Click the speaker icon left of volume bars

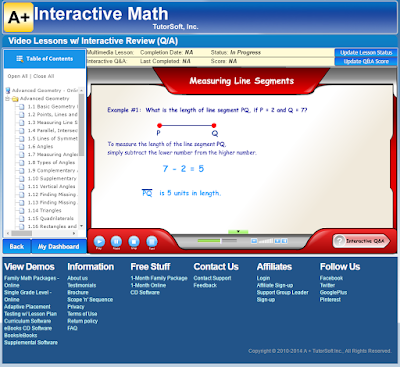click(x=254, y=241)
